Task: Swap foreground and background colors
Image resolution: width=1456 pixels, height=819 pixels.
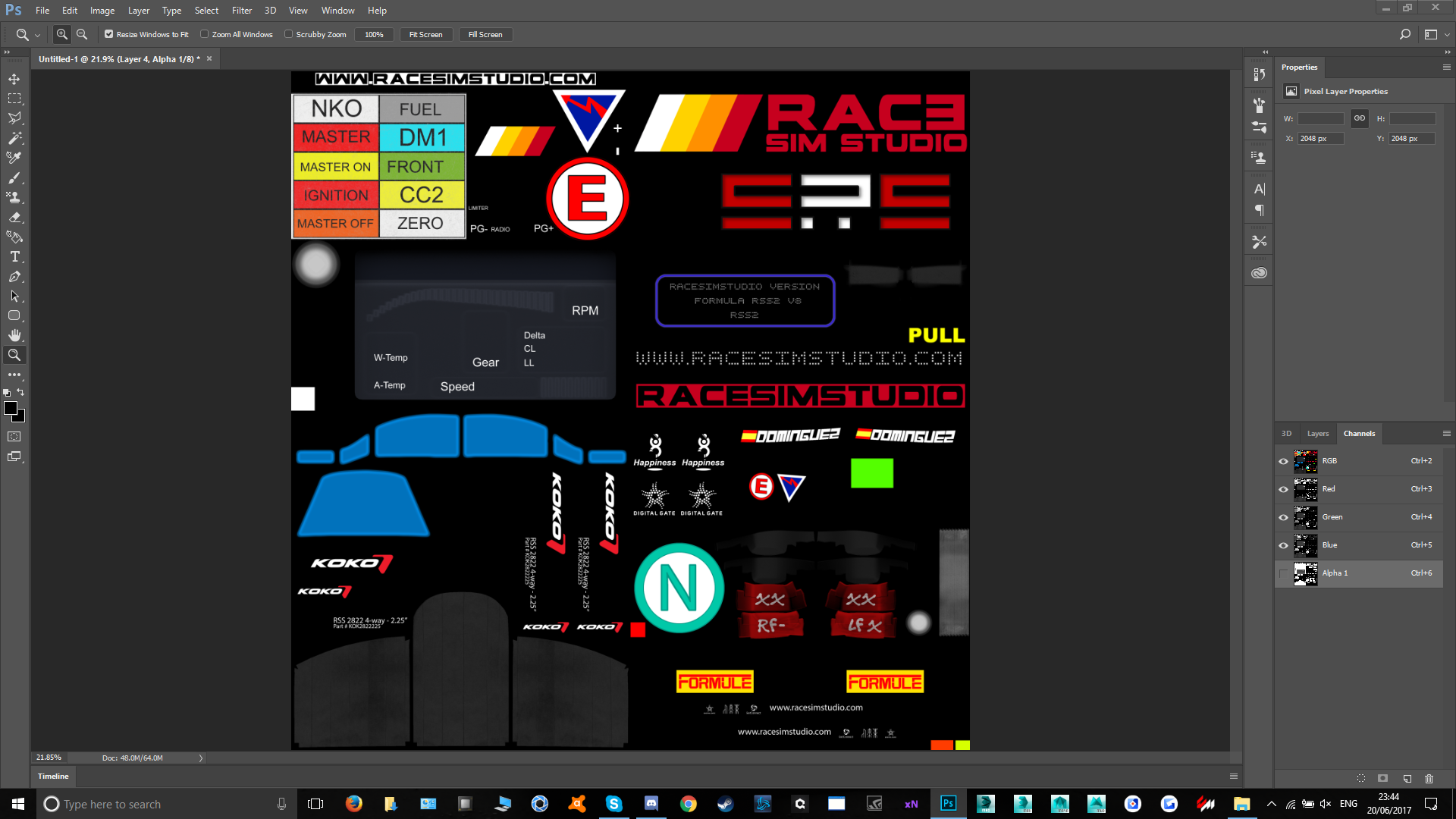Action: pyautogui.click(x=21, y=392)
